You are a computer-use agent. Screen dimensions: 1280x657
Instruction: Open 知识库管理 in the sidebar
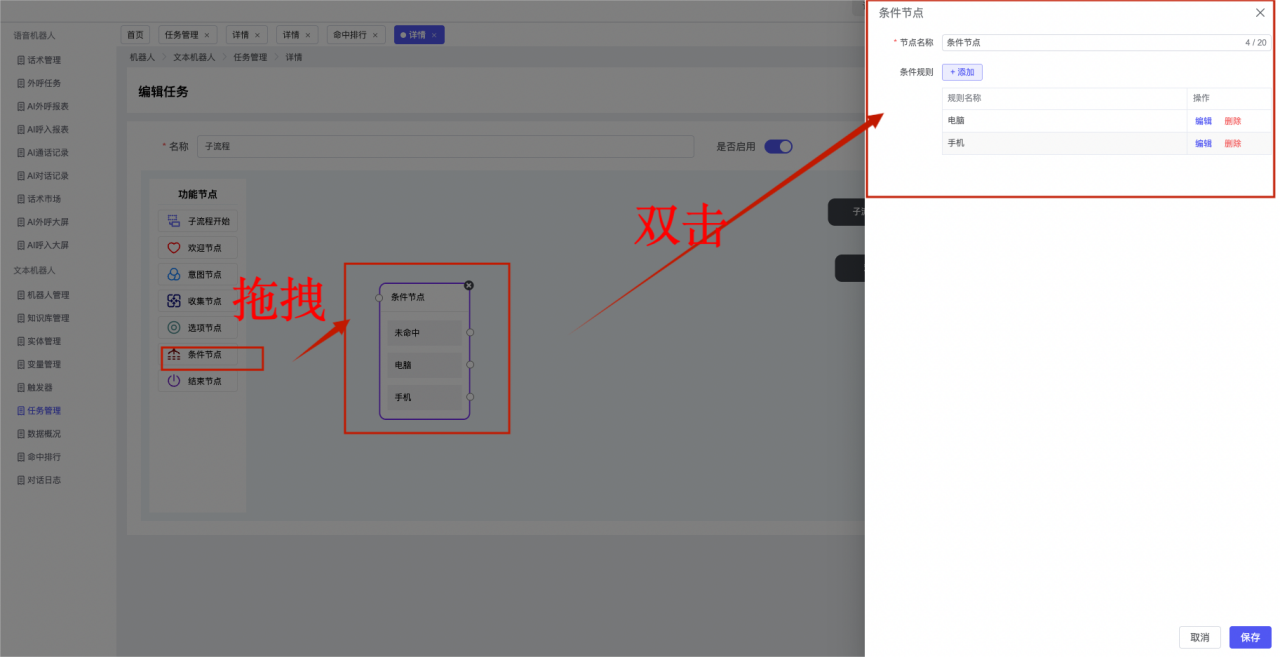[x=48, y=318]
